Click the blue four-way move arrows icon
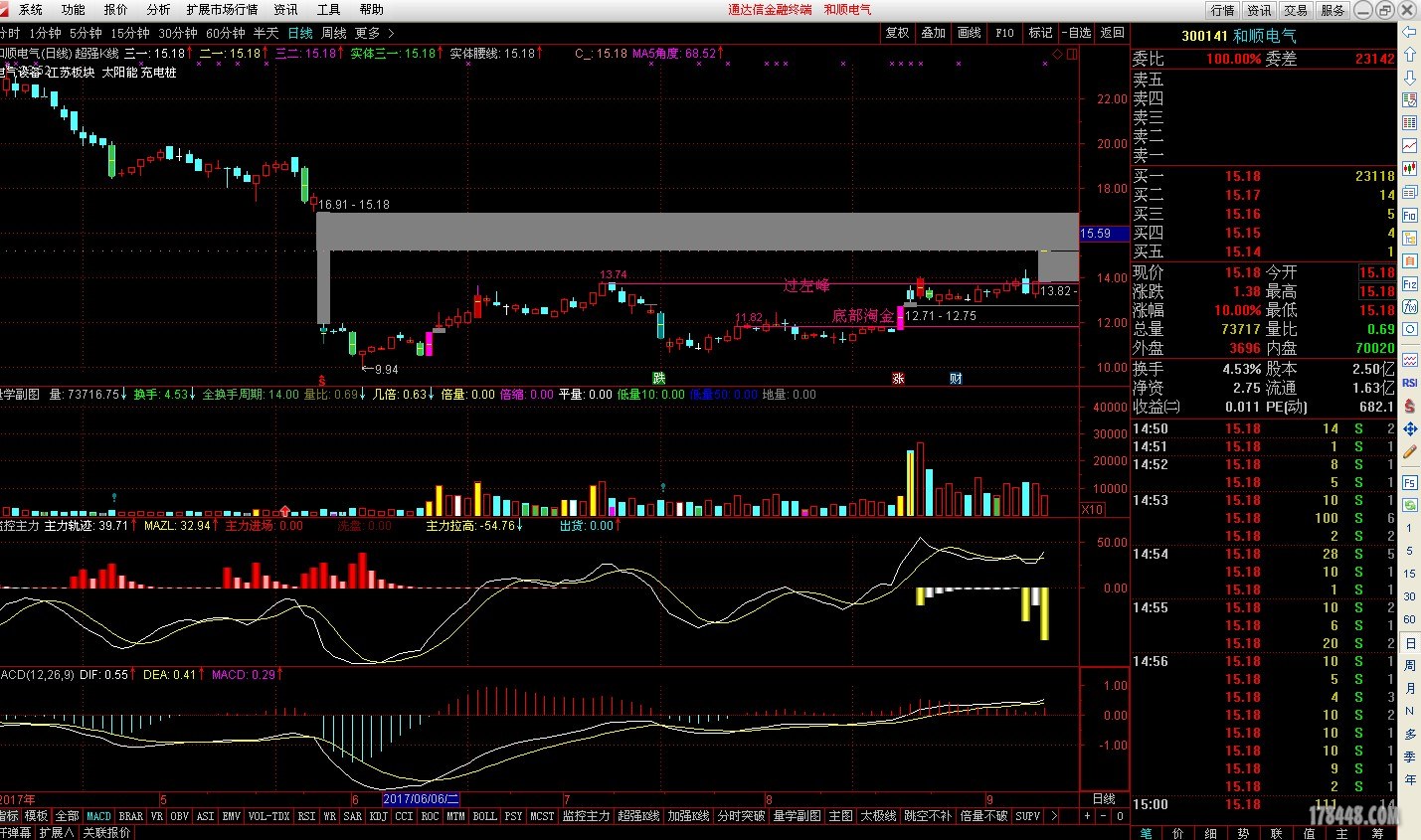The image size is (1421, 840). [1409, 428]
